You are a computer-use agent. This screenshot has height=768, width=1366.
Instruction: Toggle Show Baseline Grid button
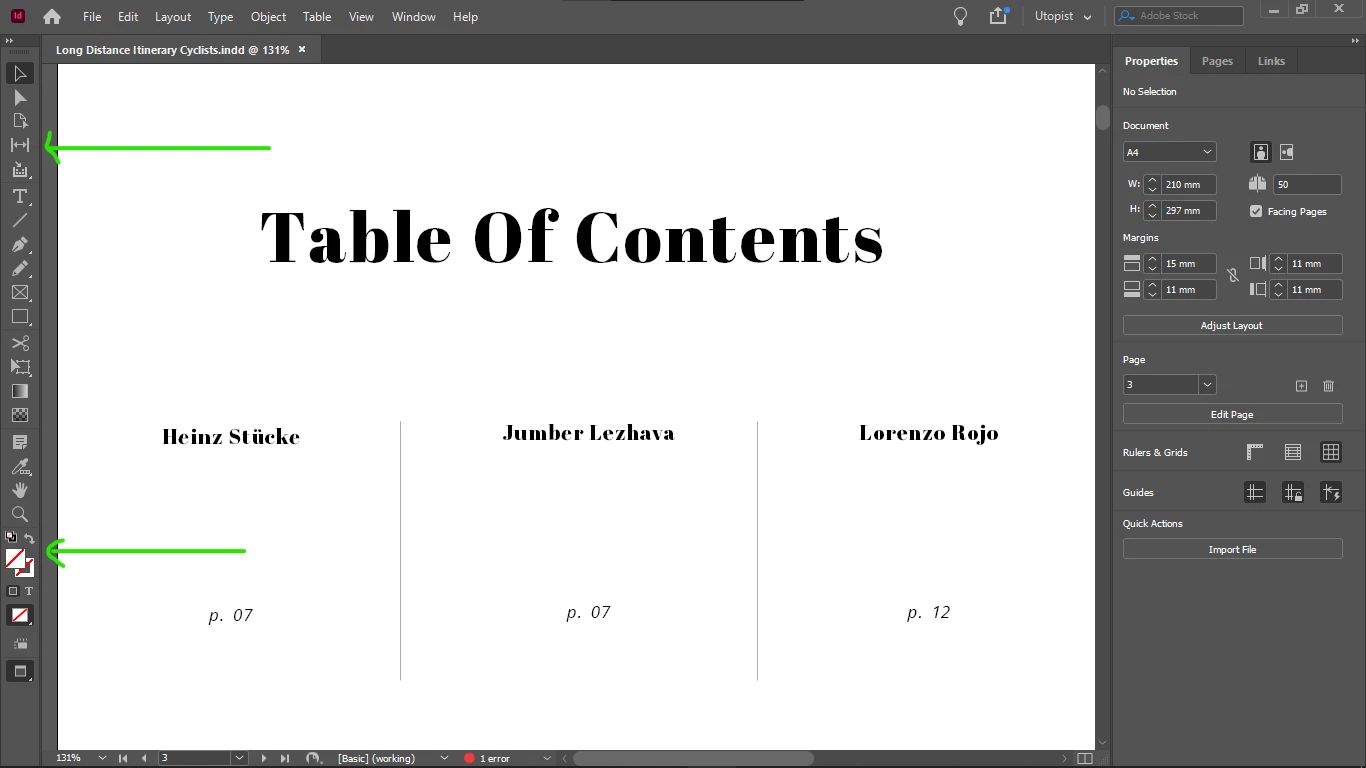1293,452
